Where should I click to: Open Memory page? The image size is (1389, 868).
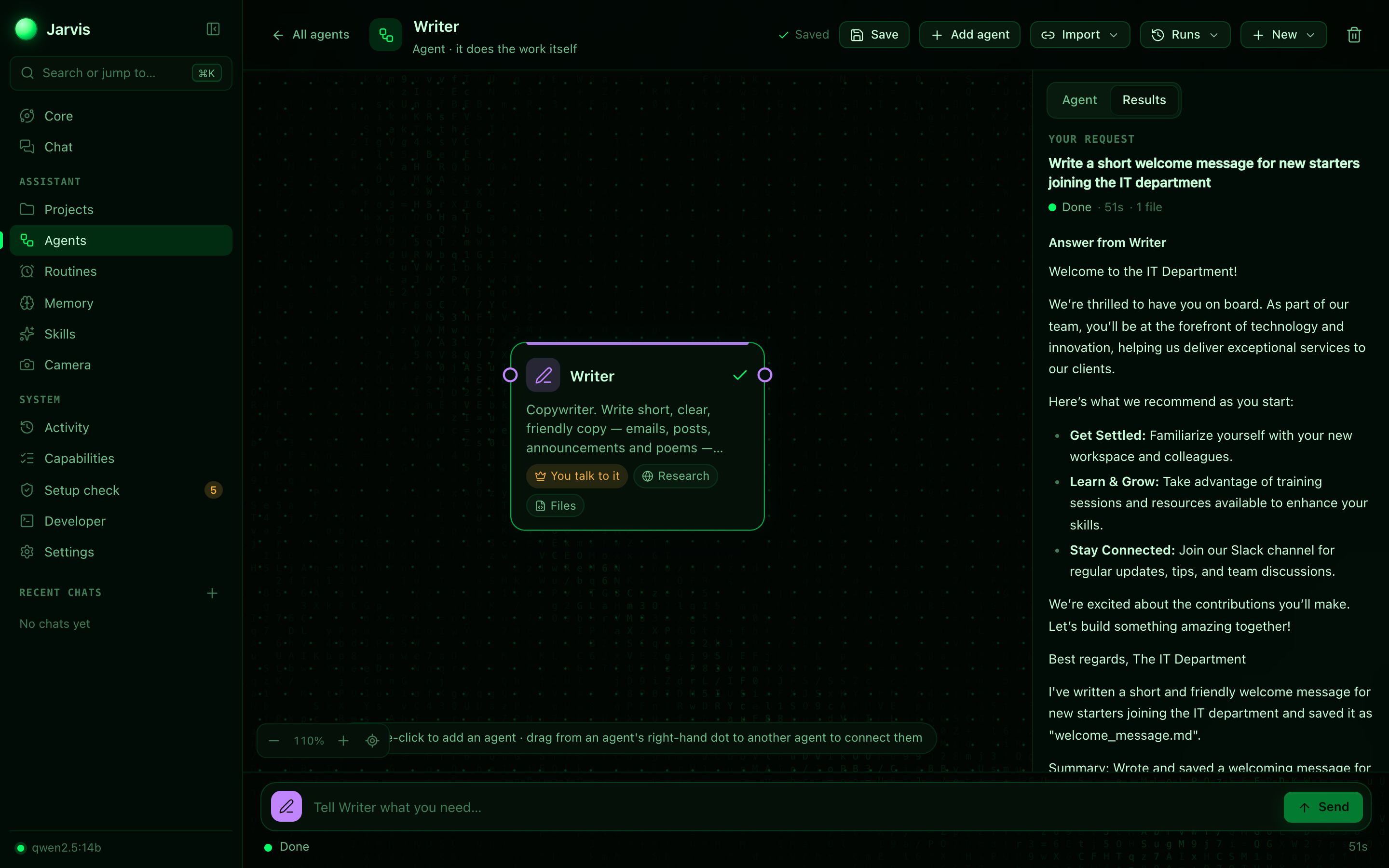pos(121,303)
